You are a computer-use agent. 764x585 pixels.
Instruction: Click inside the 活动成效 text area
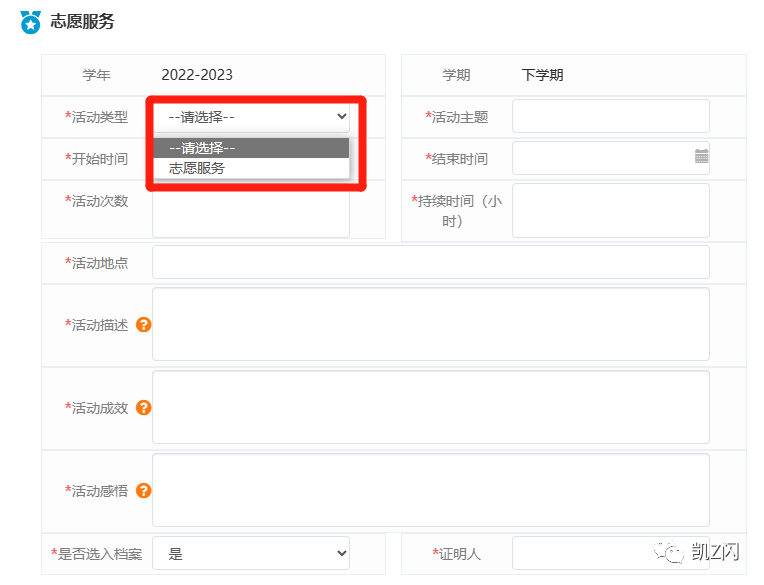click(430, 407)
